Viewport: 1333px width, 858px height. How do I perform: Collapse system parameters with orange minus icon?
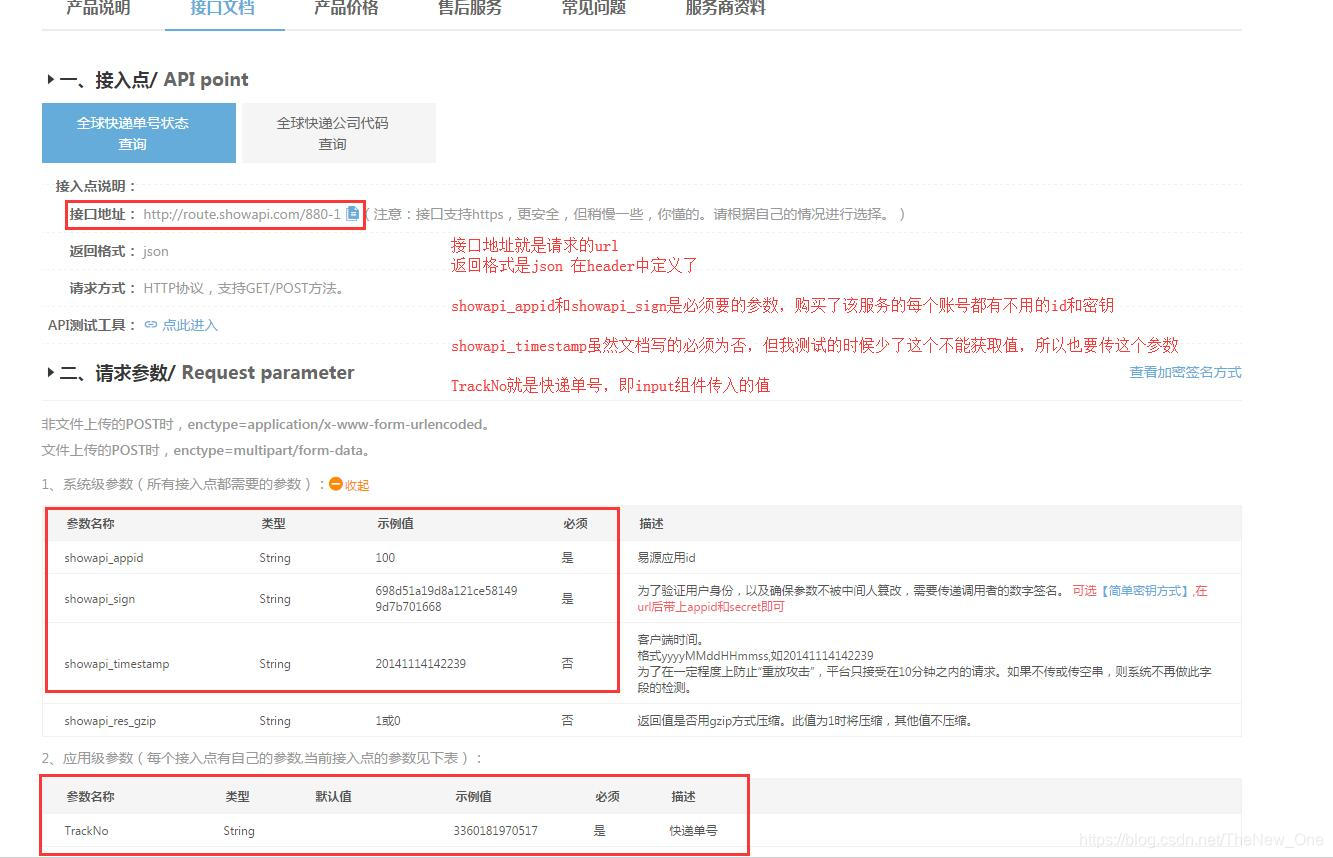(x=336, y=484)
